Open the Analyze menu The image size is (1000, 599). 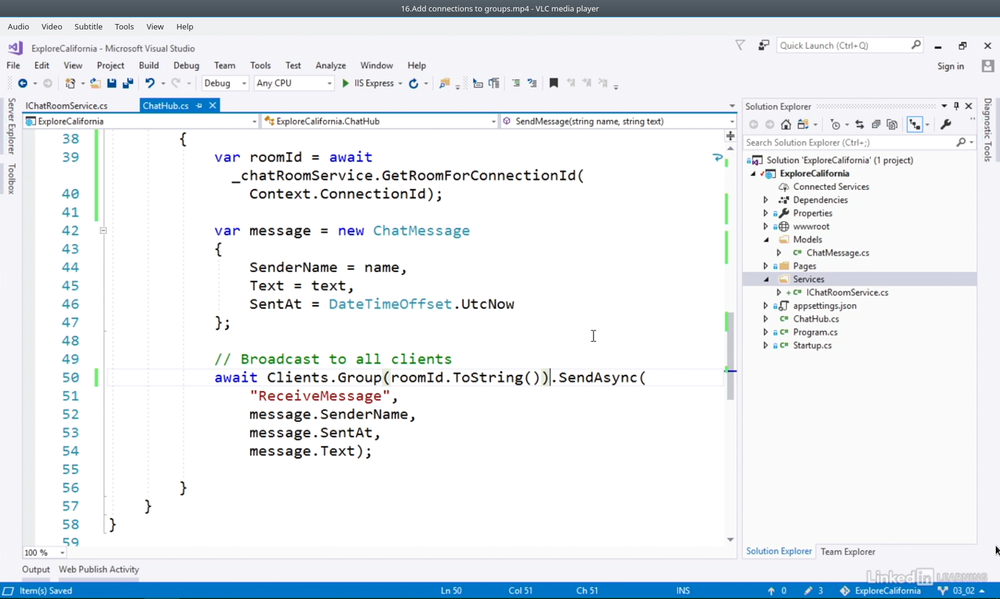pos(330,66)
